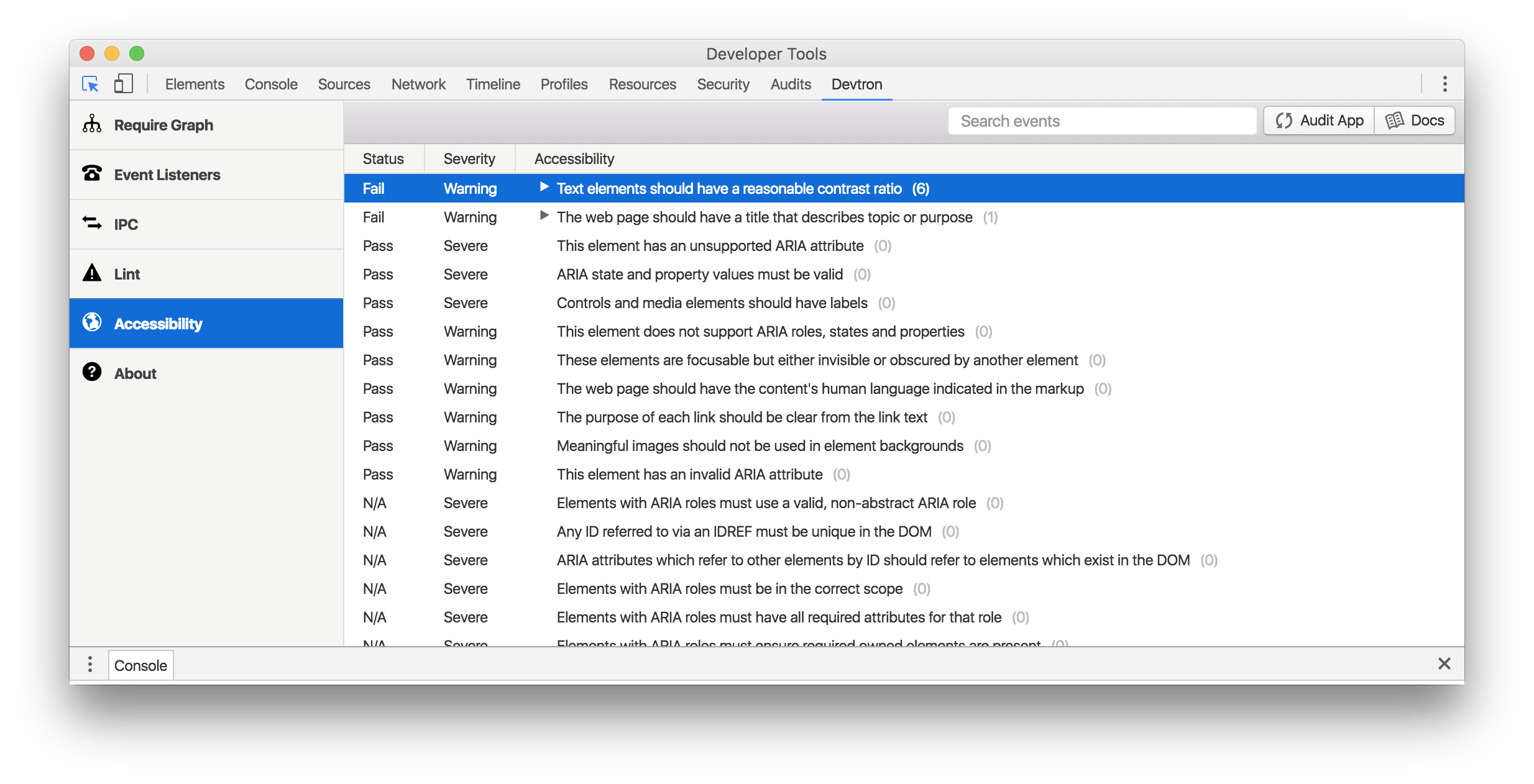
Task: Select the Require Graph icon
Action: 94,124
